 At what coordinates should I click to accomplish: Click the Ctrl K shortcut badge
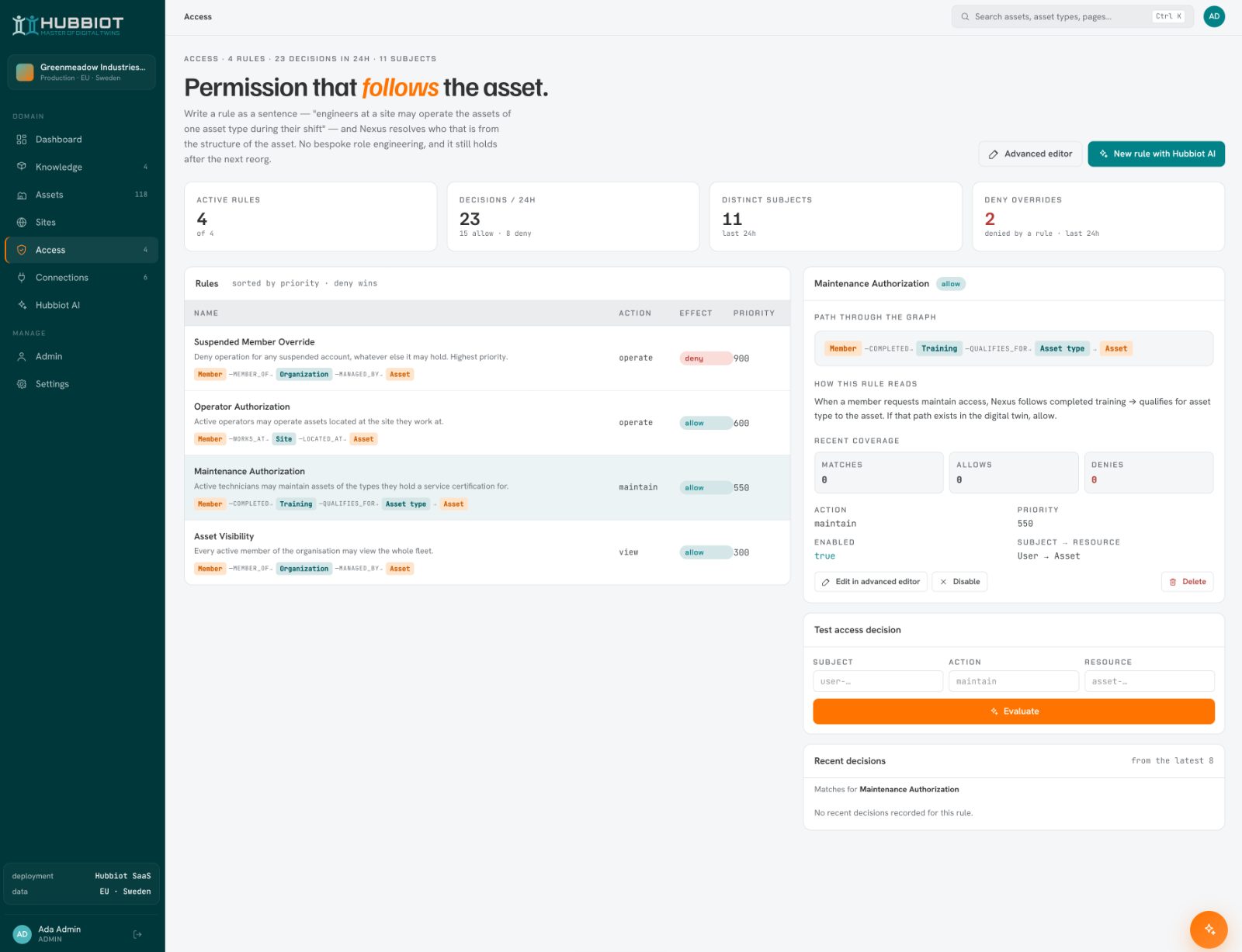pos(1168,16)
